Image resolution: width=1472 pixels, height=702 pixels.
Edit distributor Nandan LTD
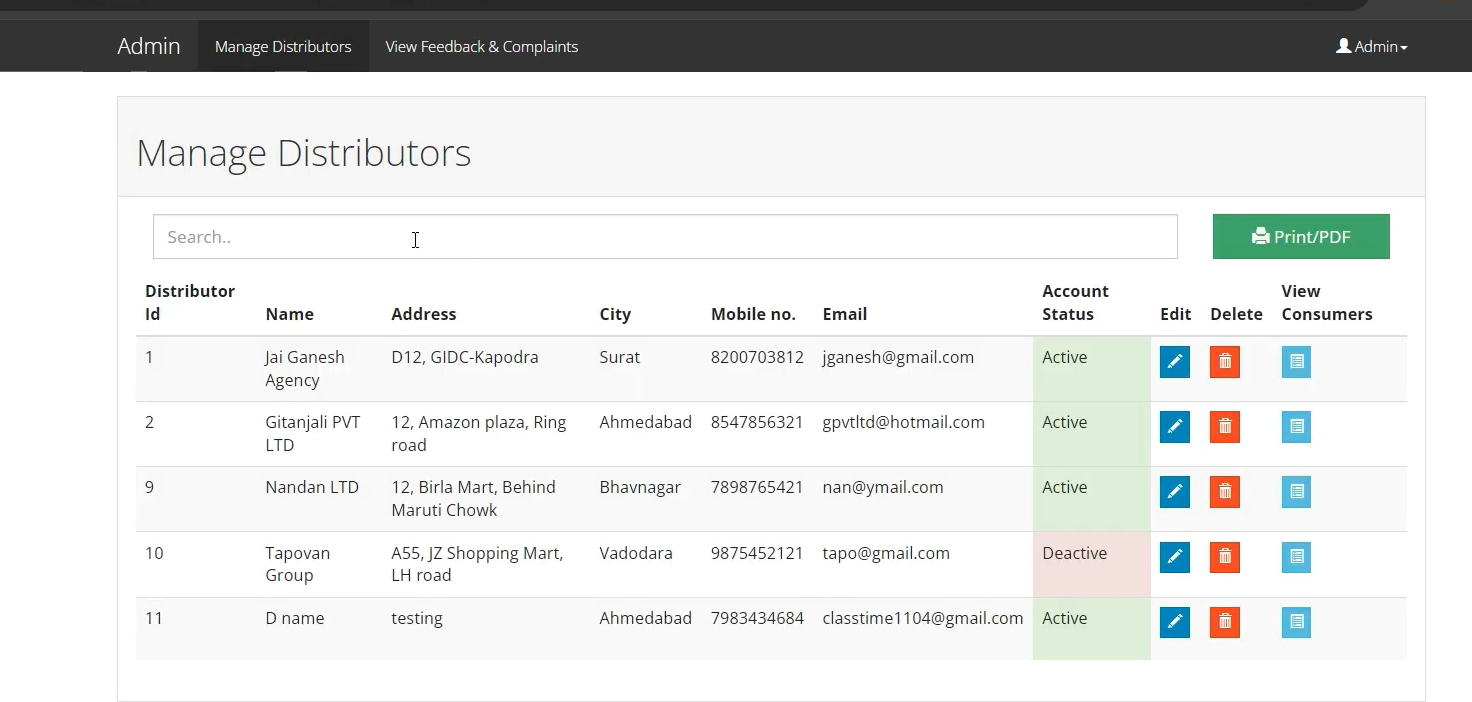pos(1175,492)
